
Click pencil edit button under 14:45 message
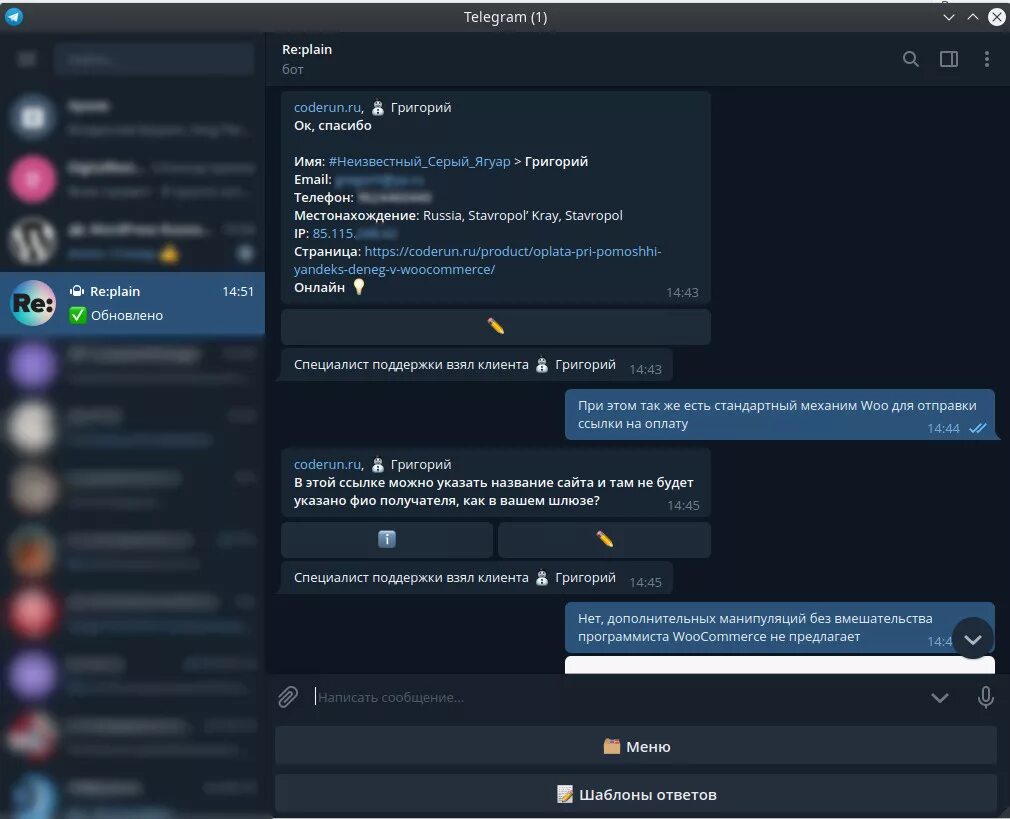click(604, 539)
